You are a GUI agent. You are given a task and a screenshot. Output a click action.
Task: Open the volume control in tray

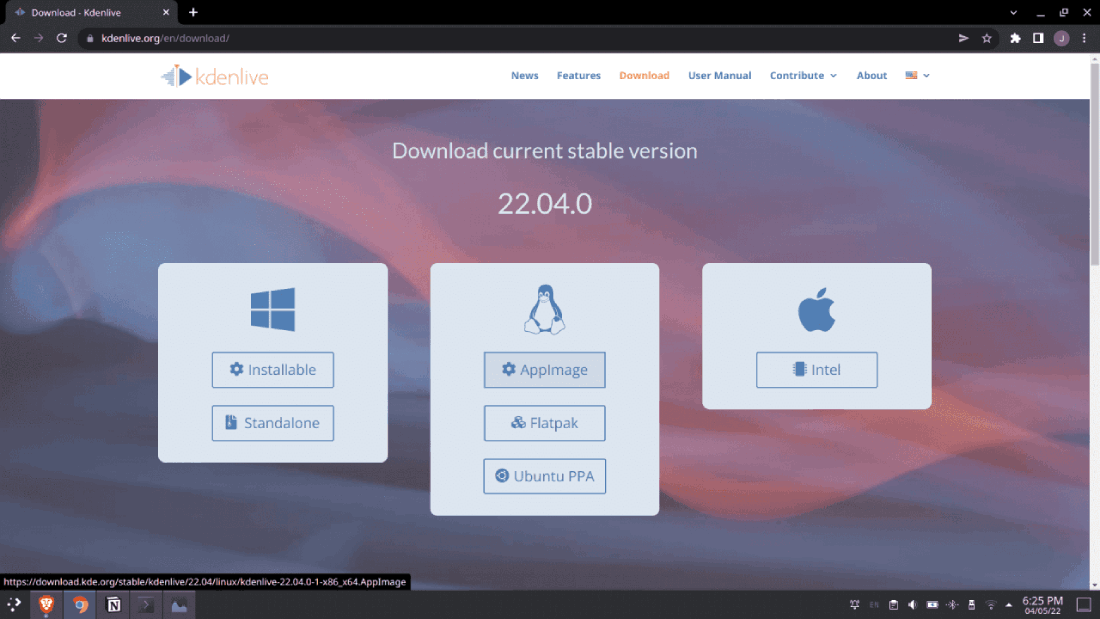913,604
